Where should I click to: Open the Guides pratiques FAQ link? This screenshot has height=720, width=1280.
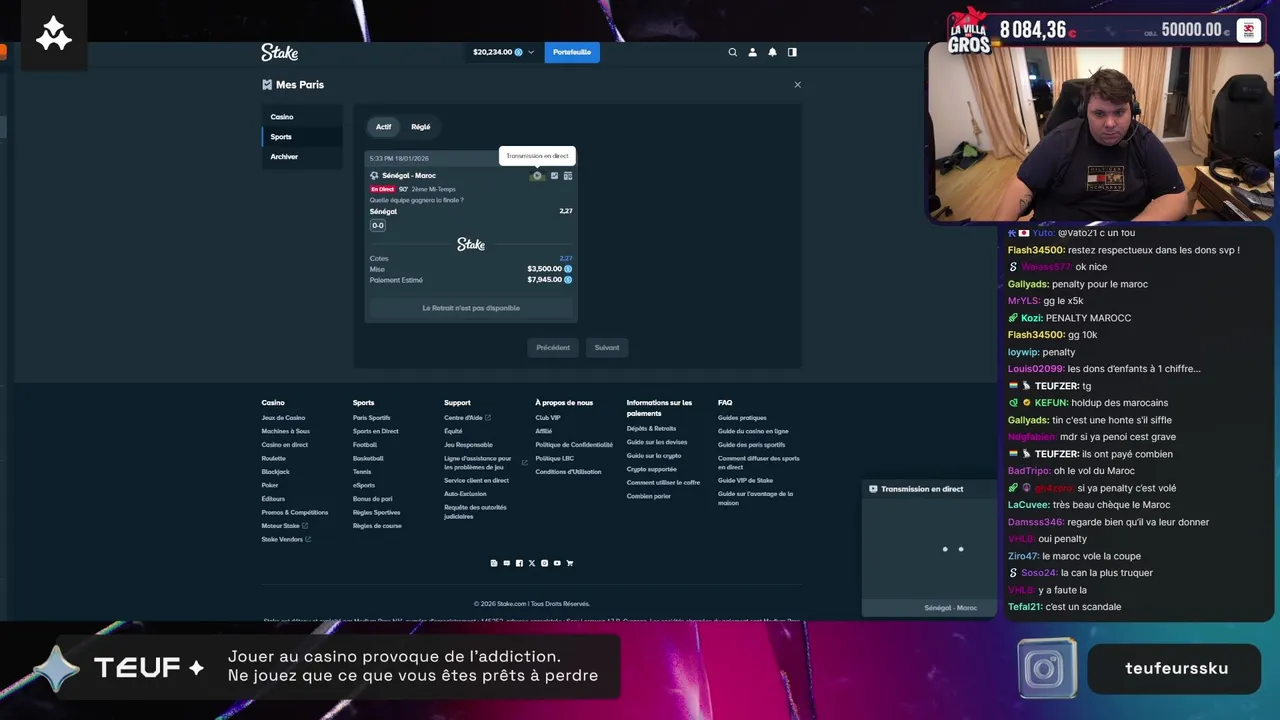click(x=742, y=418)
